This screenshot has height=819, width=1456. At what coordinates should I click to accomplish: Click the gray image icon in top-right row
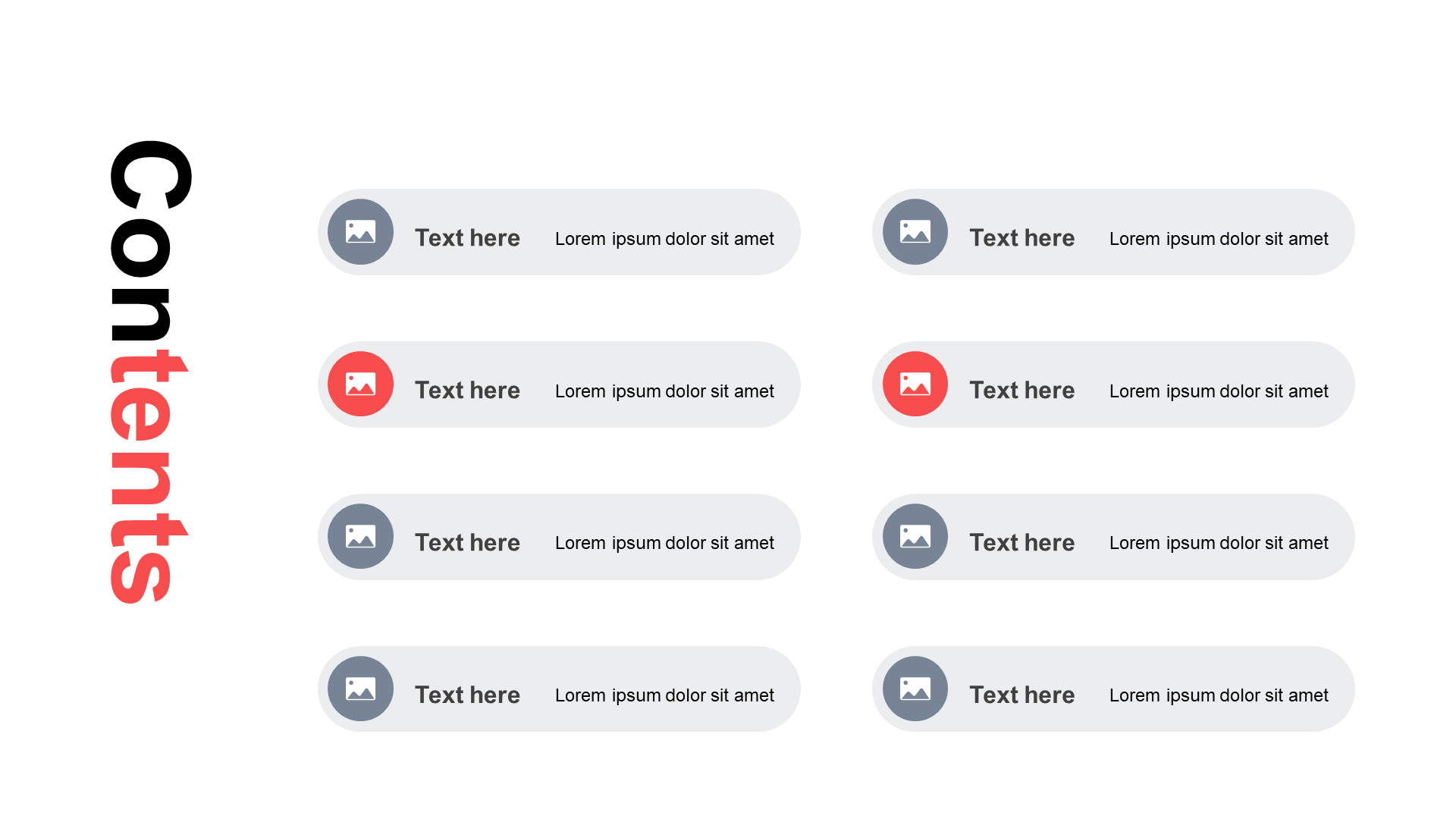click(x=915, y=231)
